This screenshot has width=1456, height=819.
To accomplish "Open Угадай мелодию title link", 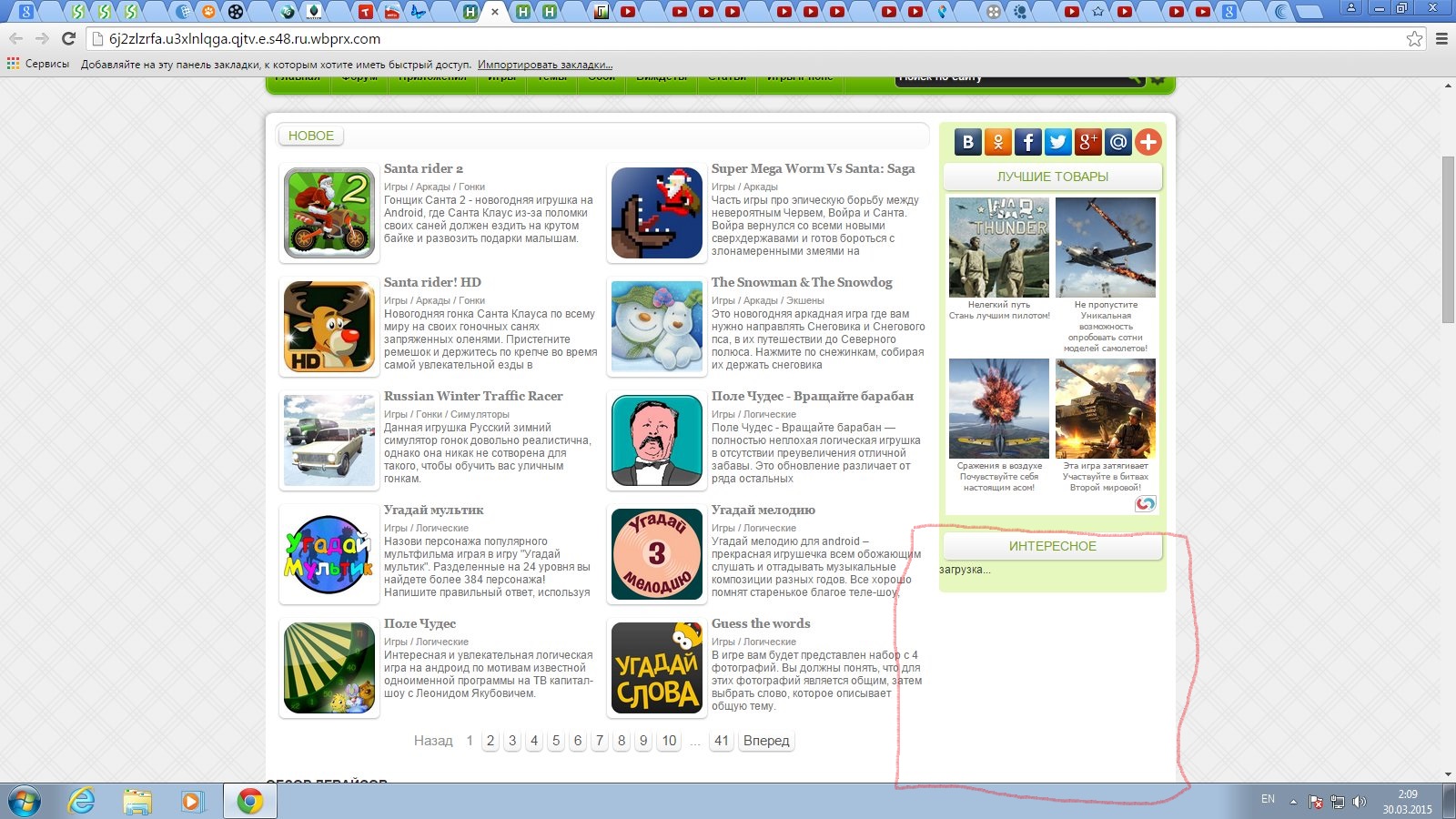I will click(763, 510).
